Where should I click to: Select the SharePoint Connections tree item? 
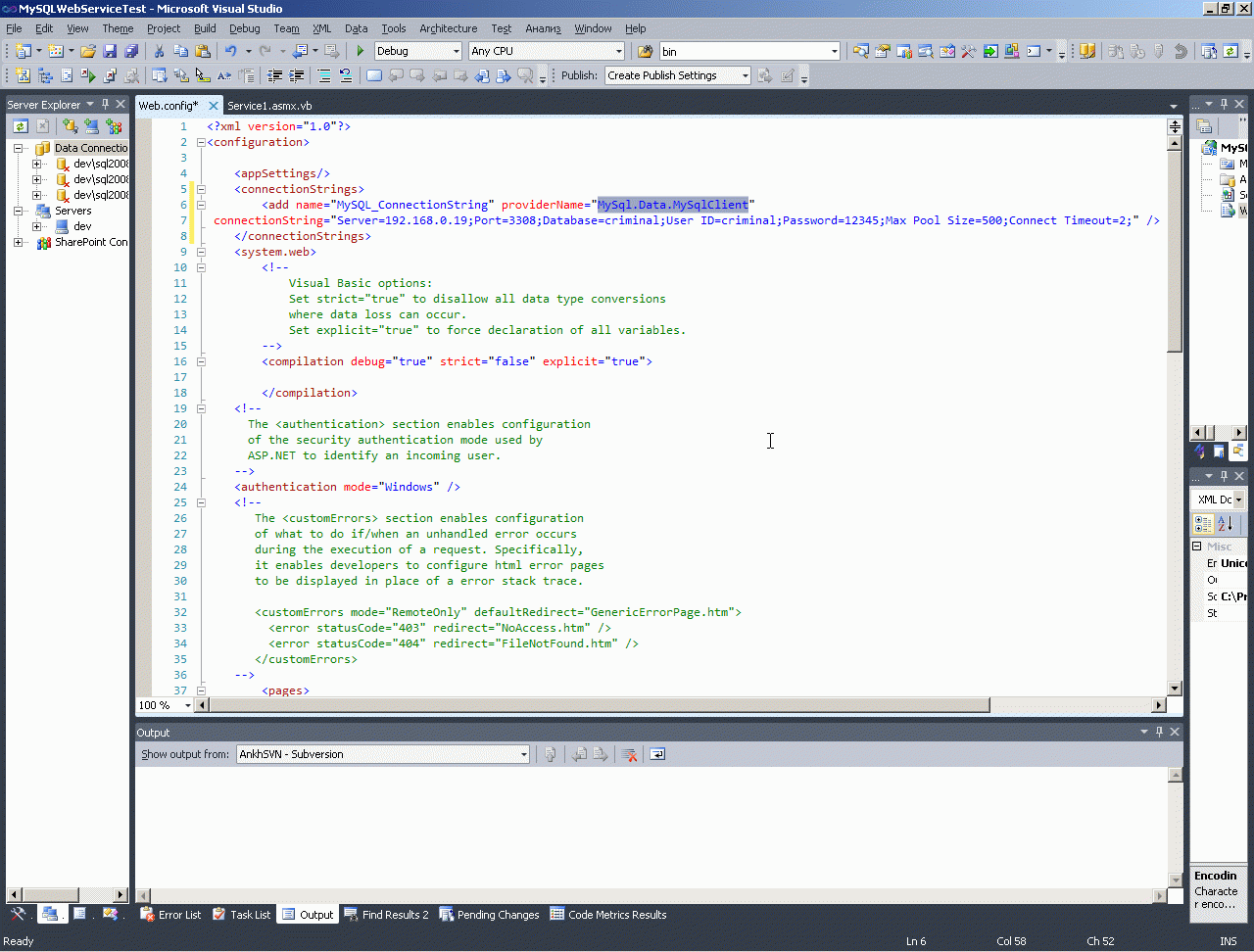pos(91,242)
